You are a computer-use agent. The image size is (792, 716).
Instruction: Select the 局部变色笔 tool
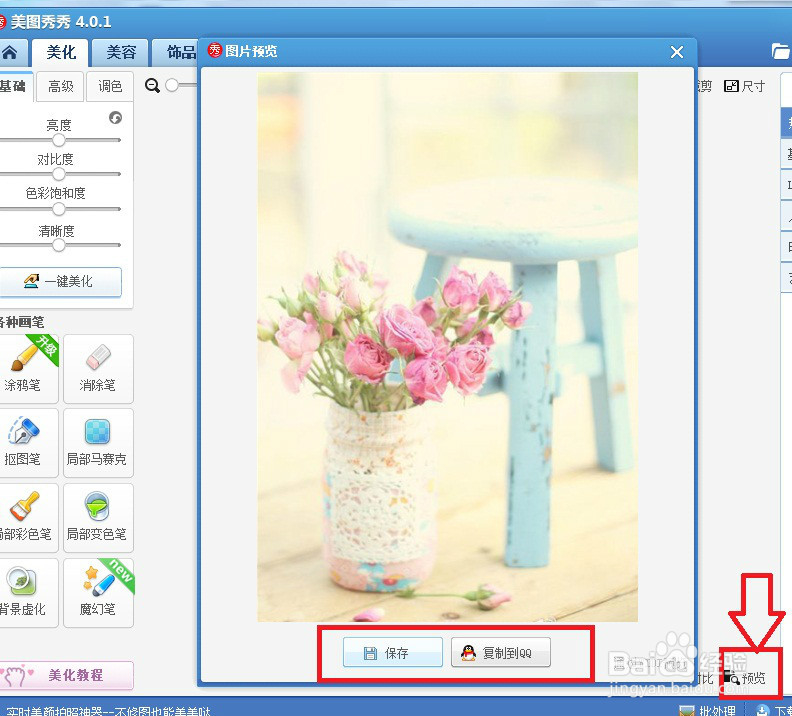click(x=98, y=518)
